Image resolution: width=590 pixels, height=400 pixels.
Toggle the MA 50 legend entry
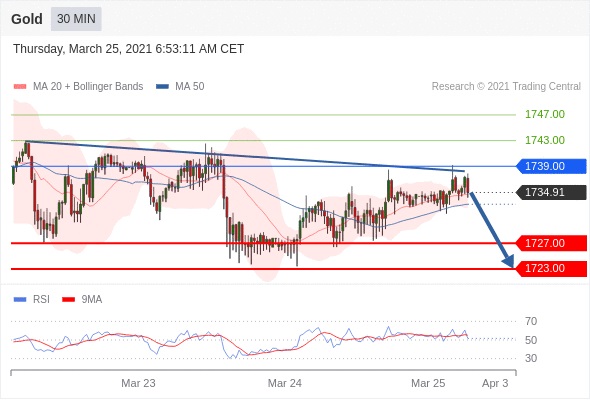(180, 87)
